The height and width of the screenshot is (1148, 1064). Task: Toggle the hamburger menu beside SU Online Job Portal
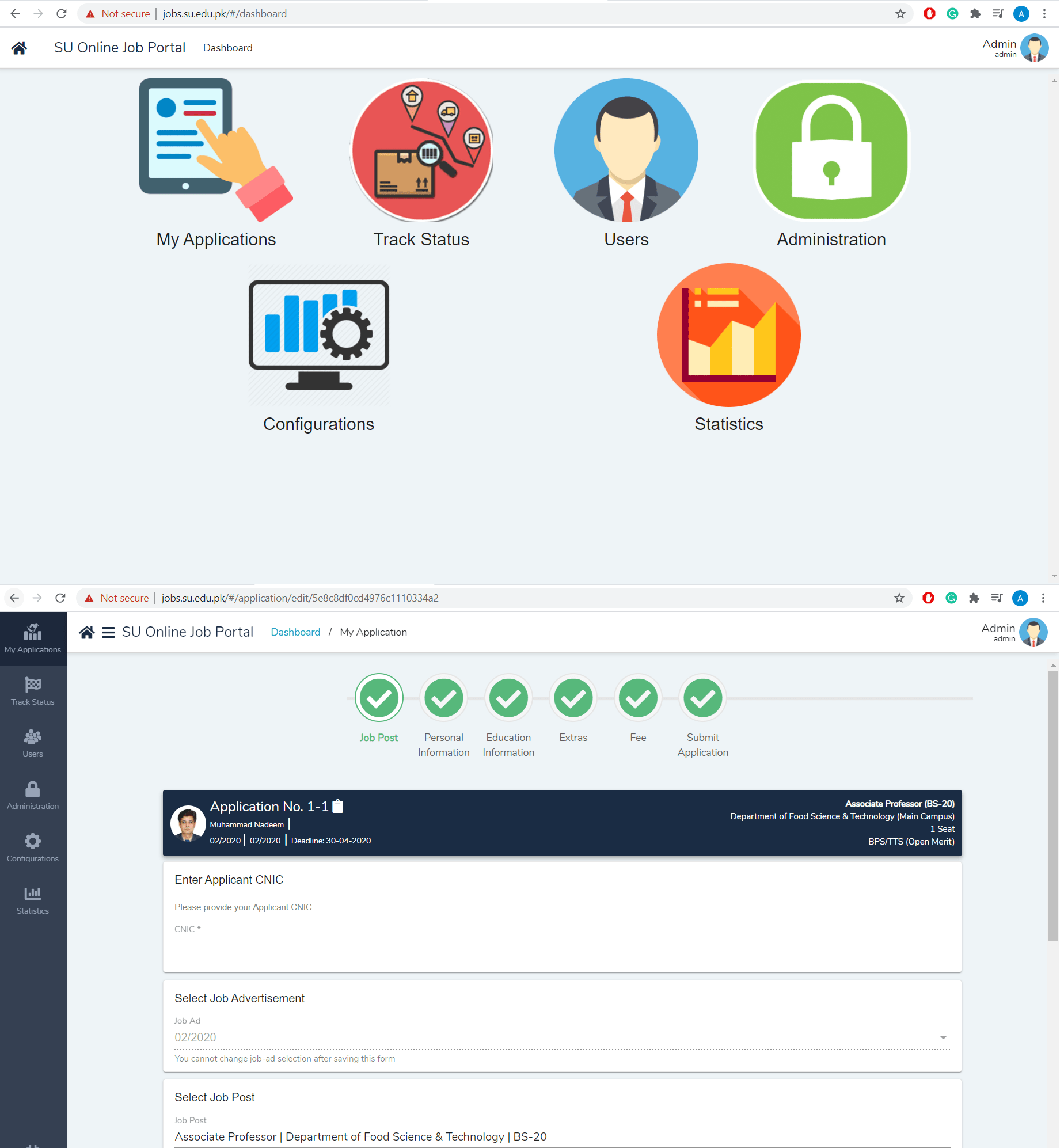[108, 632]
